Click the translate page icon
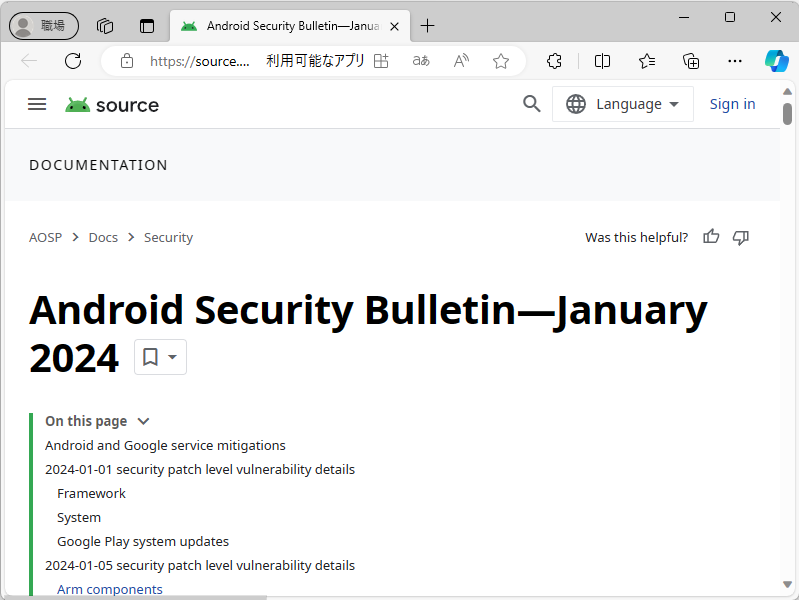Screen dimensions: 799x600 [421, 61]
